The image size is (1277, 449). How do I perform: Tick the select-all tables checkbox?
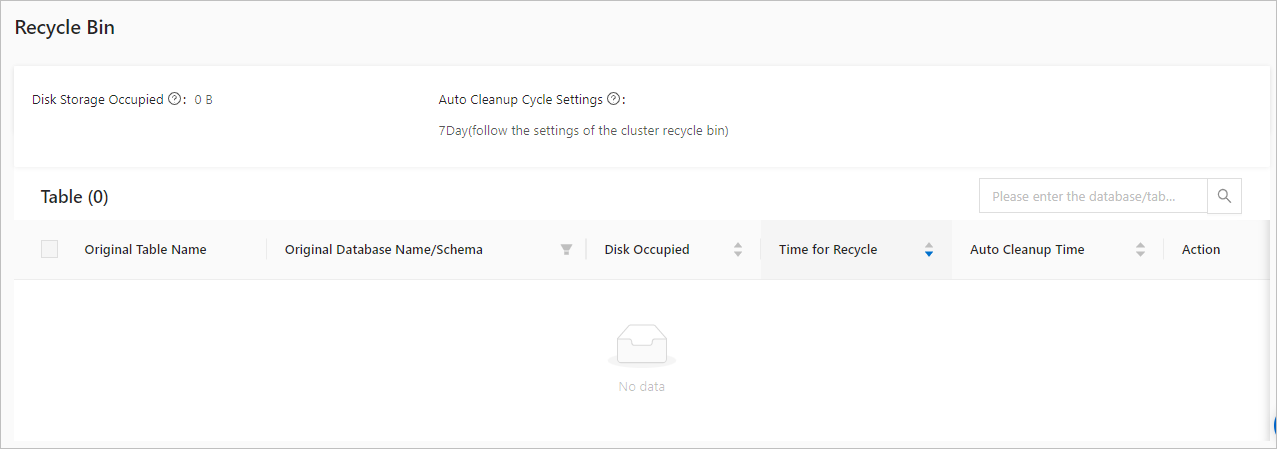point(49,249)
